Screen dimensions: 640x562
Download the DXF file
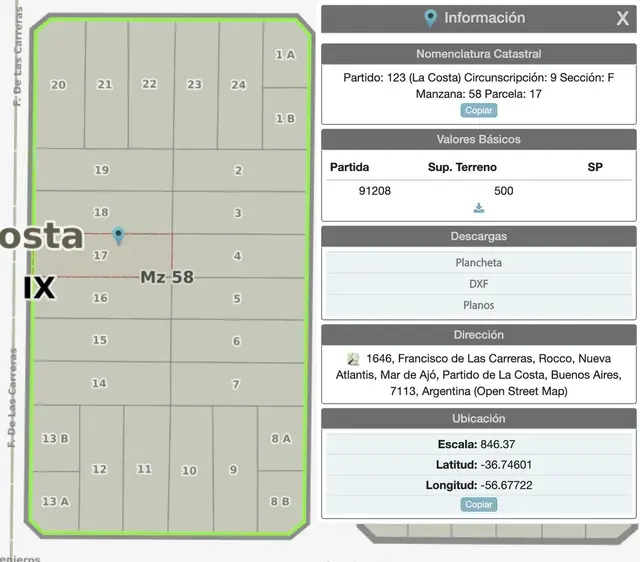[479, 284]
